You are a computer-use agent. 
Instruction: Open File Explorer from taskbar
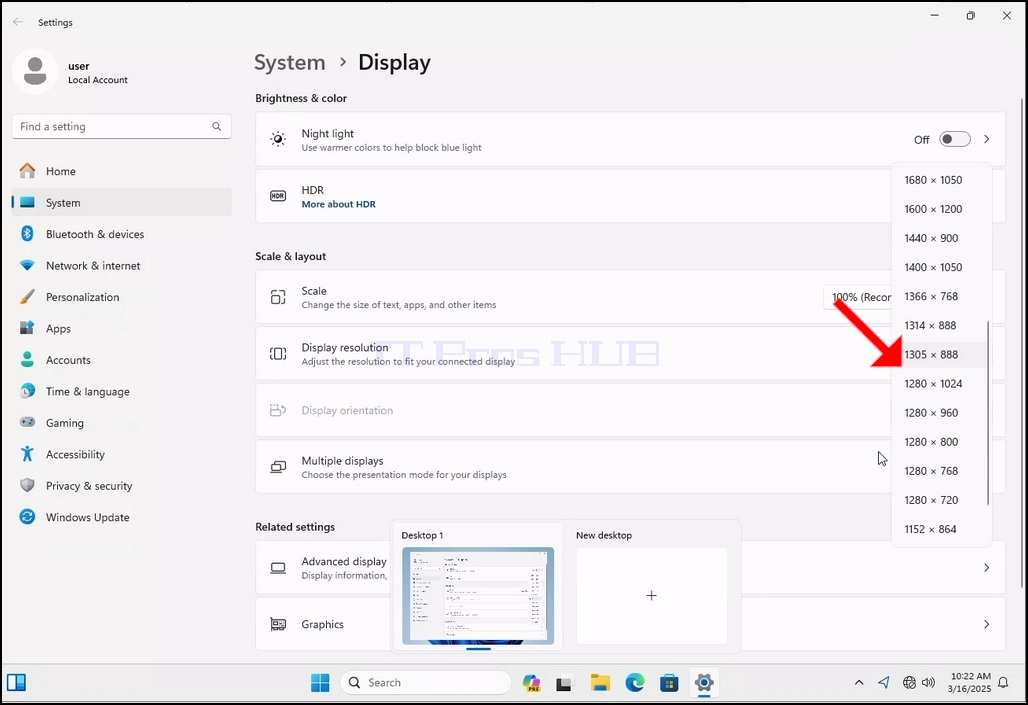pyautogui.click(x=600, y=683)
